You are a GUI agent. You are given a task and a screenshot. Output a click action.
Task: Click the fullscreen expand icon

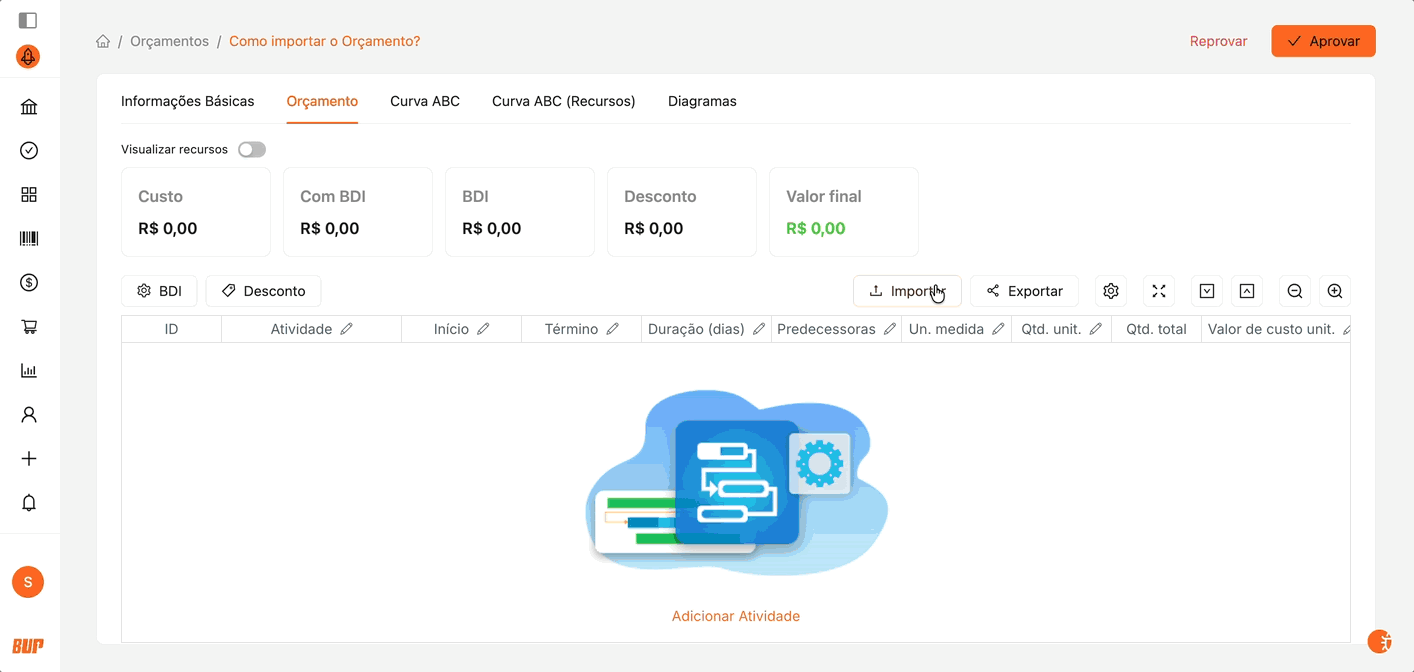click(x=1159, y=291)
